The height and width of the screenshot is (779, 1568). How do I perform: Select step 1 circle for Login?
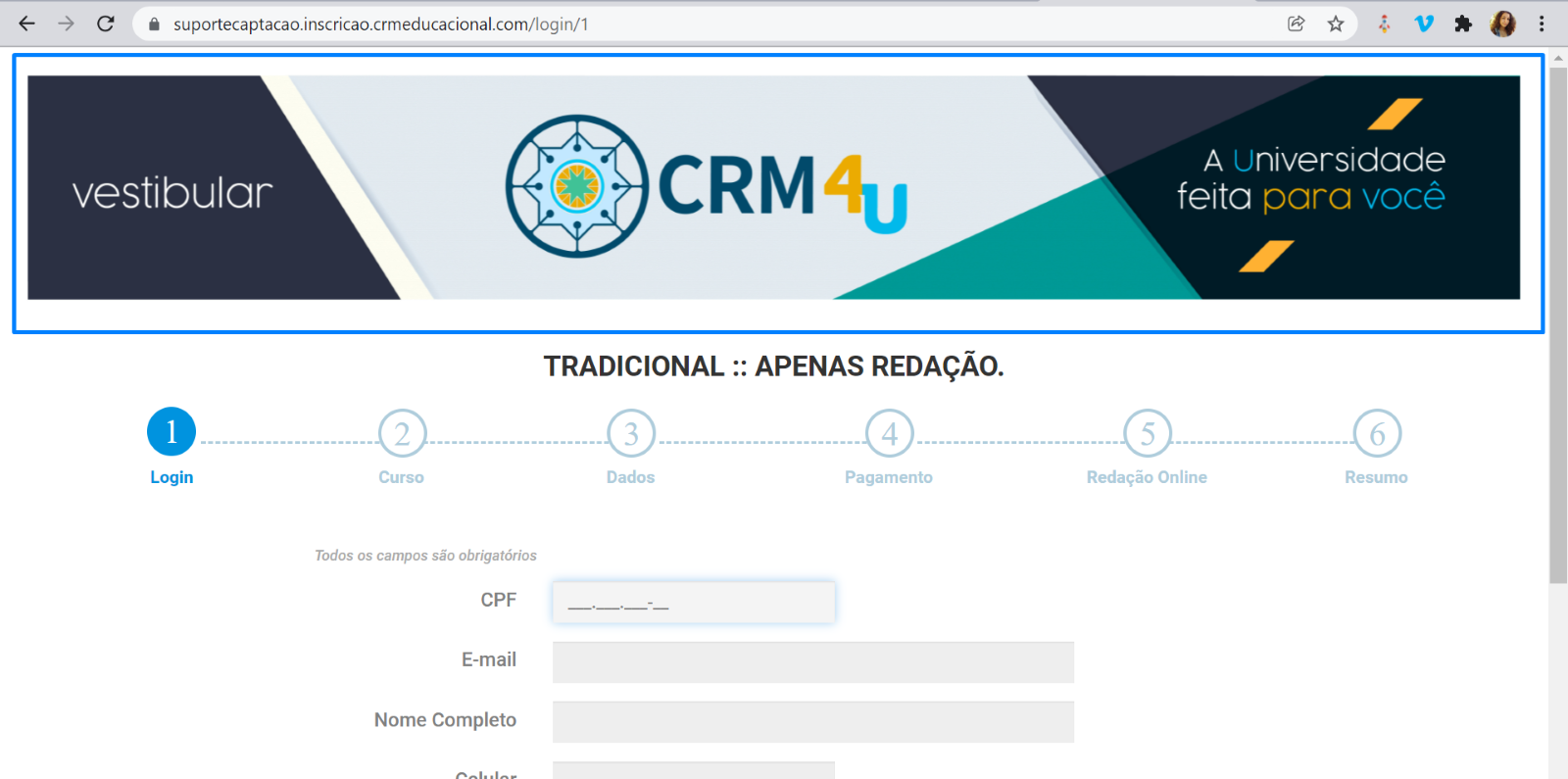click(x=171, y=432)
